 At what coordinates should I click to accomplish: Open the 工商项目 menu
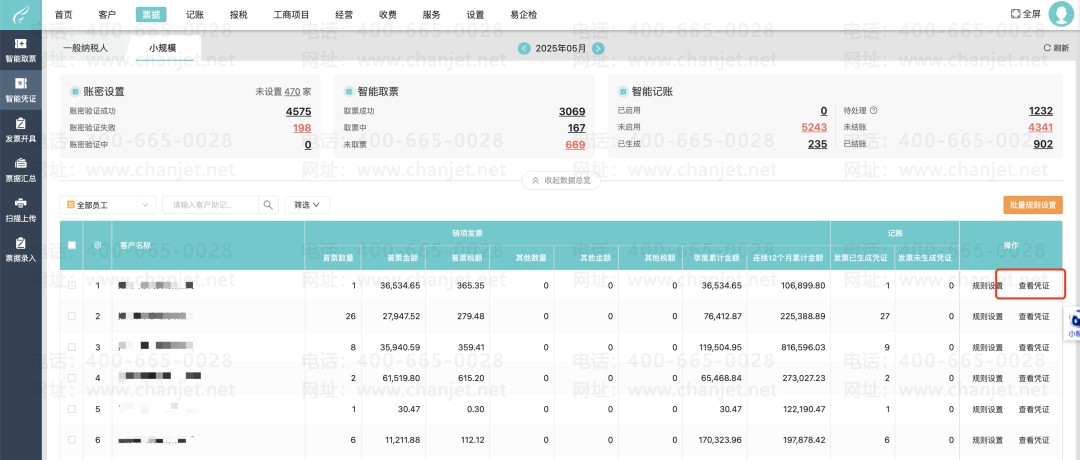point(291,14)
